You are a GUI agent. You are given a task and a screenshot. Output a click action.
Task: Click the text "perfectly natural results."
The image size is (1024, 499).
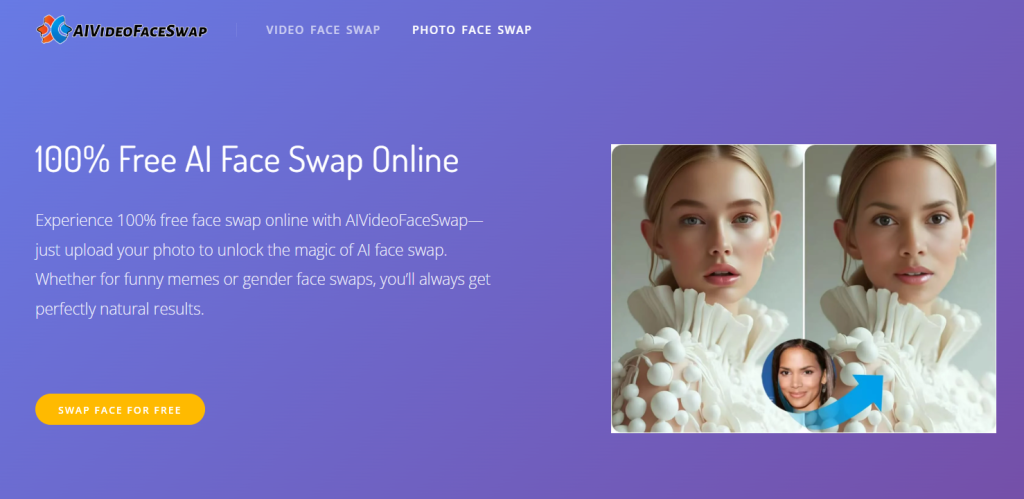click(x=119, y=309)
